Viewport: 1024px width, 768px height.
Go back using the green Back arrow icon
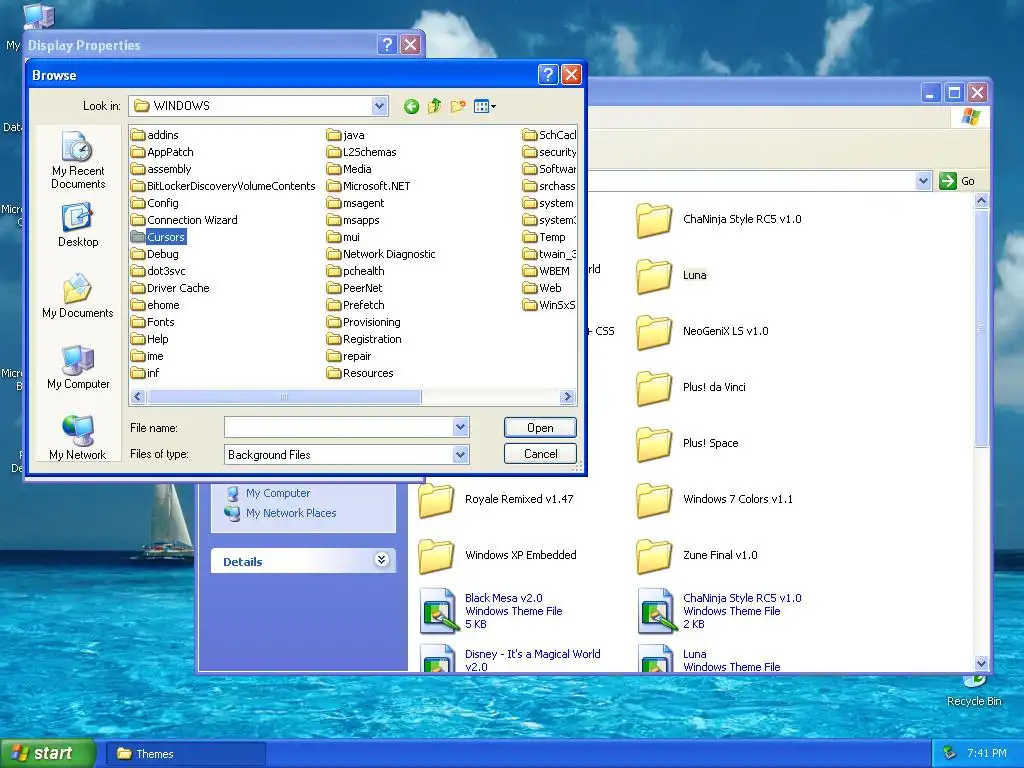(x=411, y=106)
